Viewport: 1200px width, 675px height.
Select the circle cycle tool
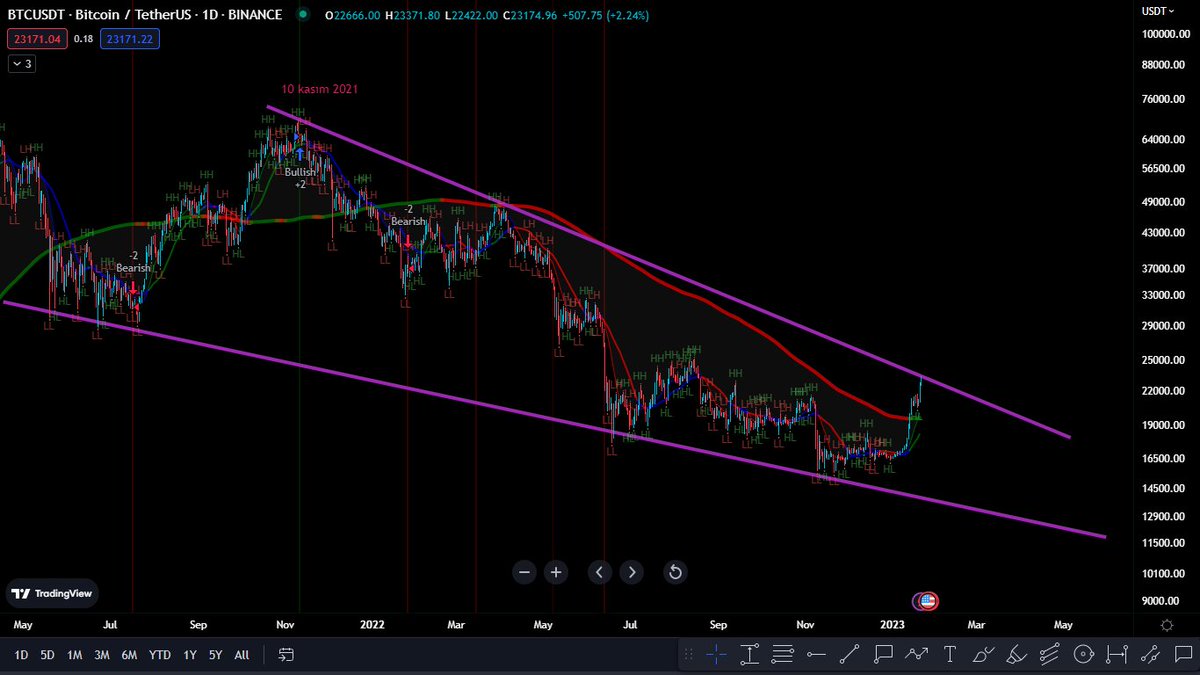tap(1083, 655)
